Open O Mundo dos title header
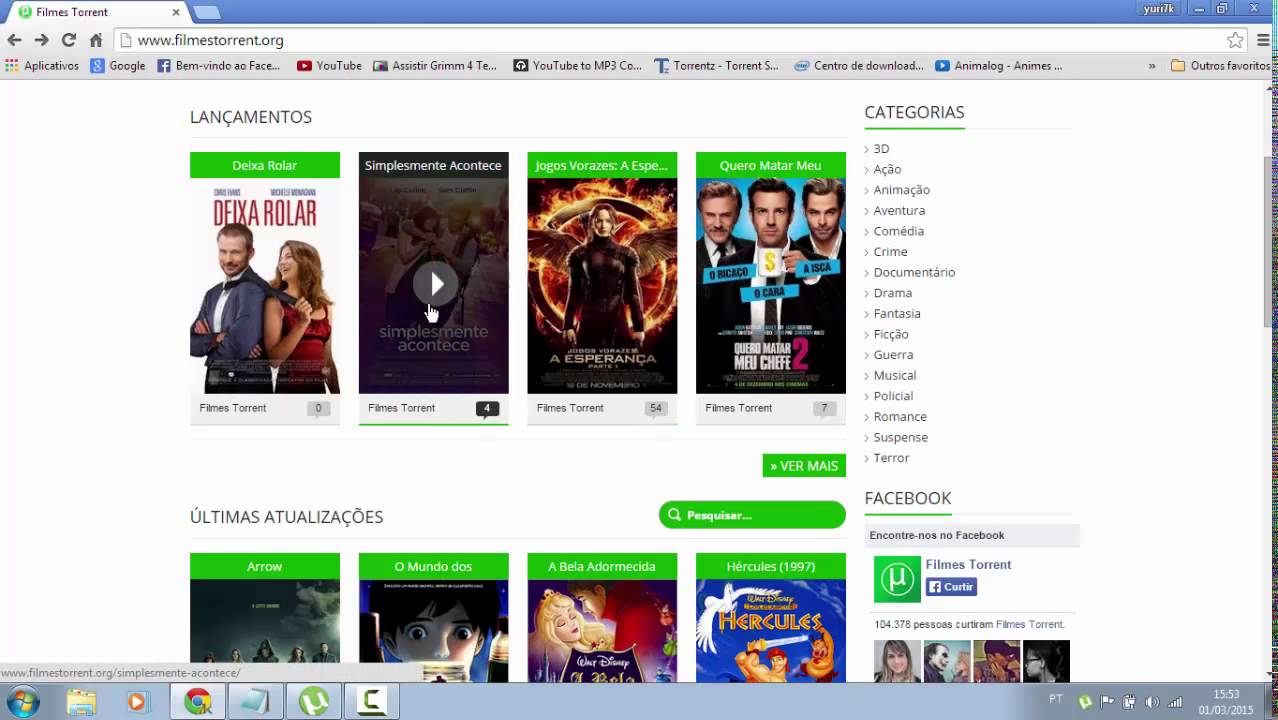The image size is (1278, 720). point(434,566)
